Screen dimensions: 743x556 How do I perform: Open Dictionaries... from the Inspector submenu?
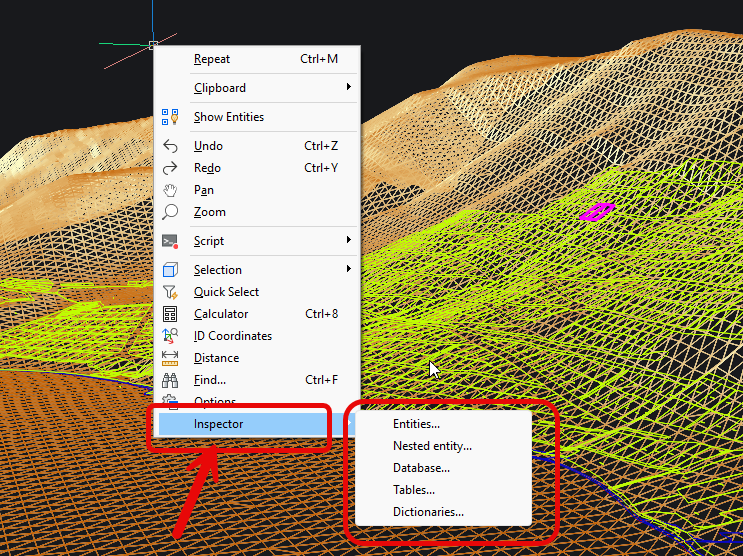pyautogui.click(x=428, y=512)
